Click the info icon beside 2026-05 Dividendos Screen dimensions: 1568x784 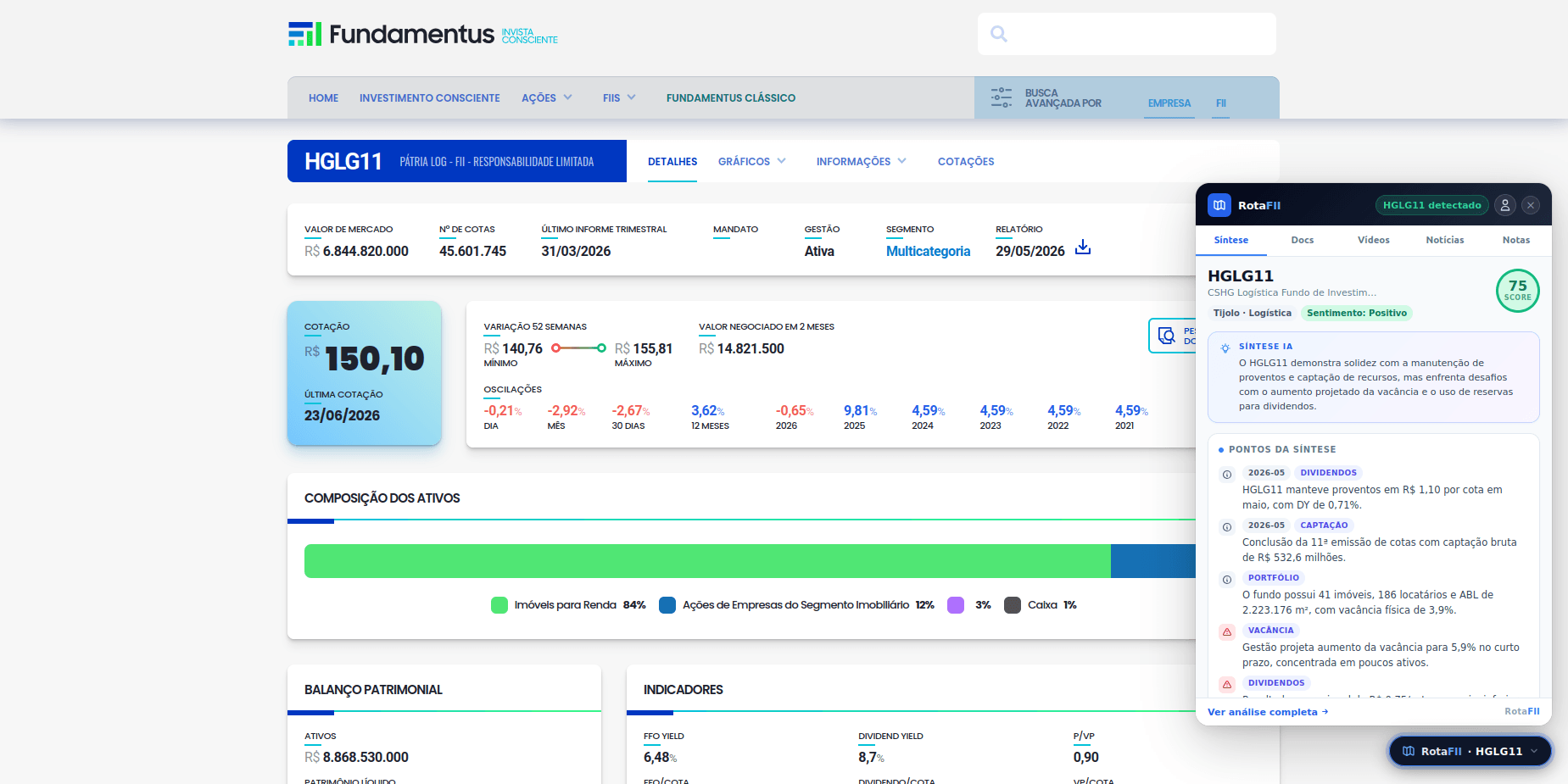pyautogui.click(x=1226, y=475)
